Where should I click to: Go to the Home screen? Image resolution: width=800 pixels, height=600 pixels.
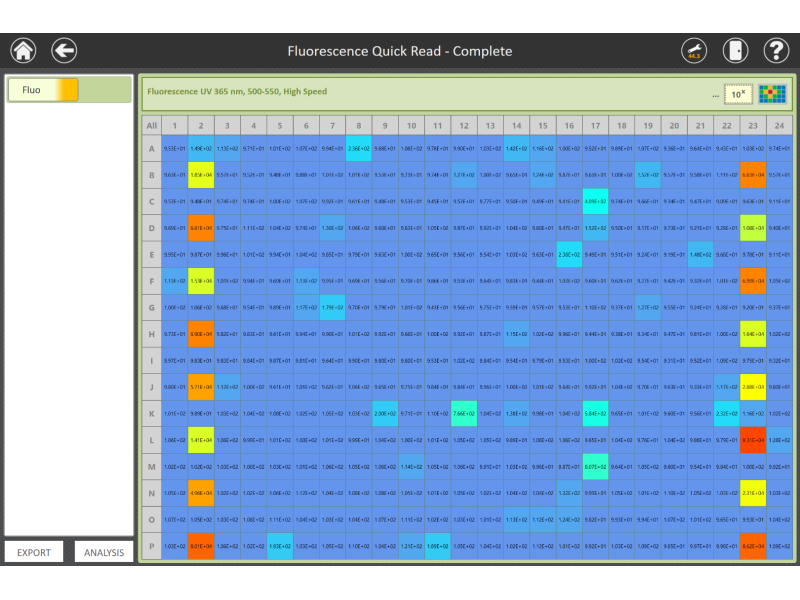(22, 51)
